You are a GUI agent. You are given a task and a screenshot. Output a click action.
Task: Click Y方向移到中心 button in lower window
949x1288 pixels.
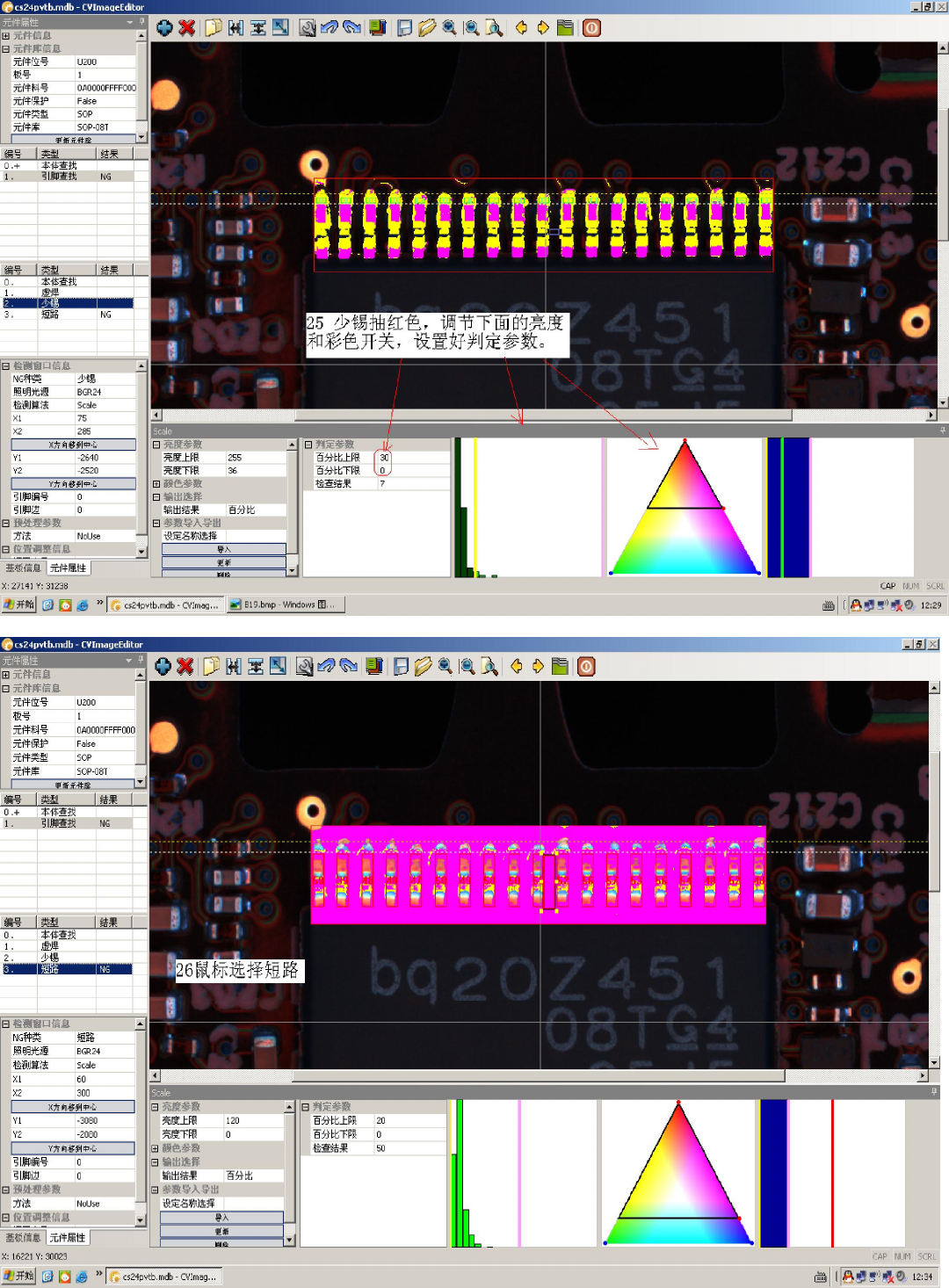point(73,1148)
